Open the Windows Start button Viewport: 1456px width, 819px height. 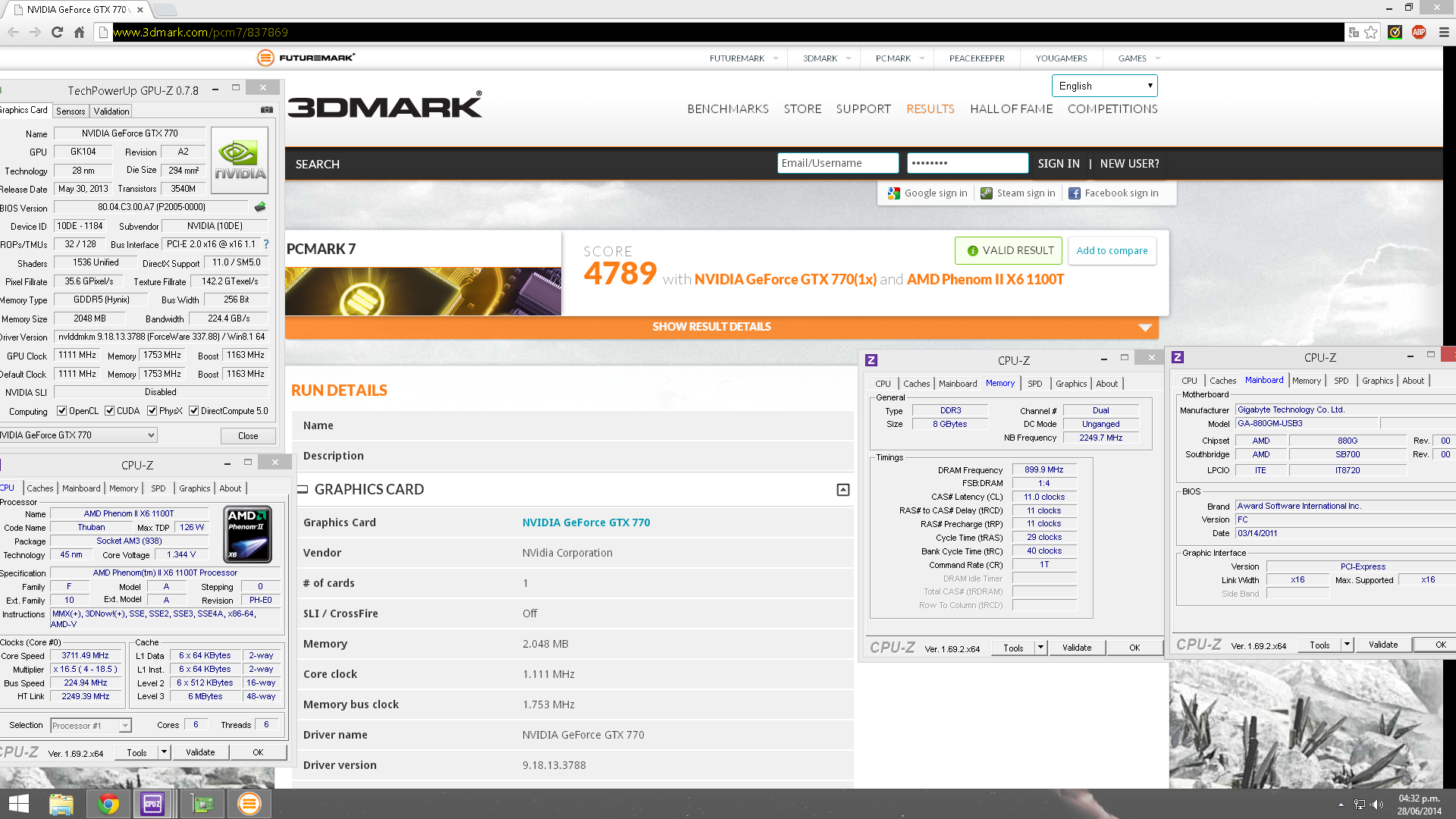19,804
